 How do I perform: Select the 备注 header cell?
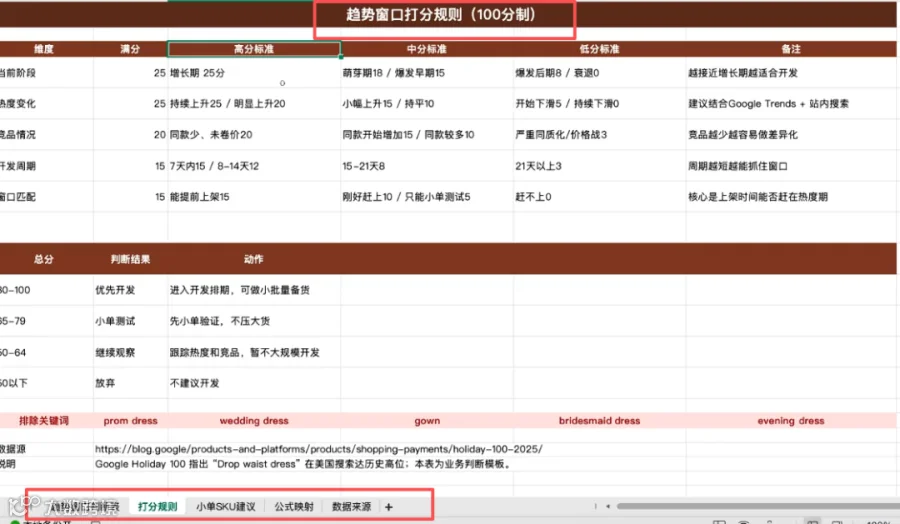click(x=791, y=49)
